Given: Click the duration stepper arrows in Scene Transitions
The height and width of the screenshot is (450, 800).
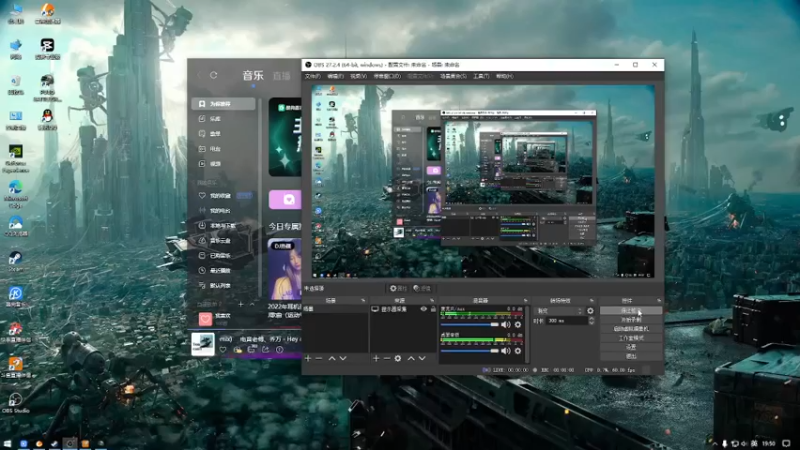Looking at the screenshot, I should pos(591,321).
